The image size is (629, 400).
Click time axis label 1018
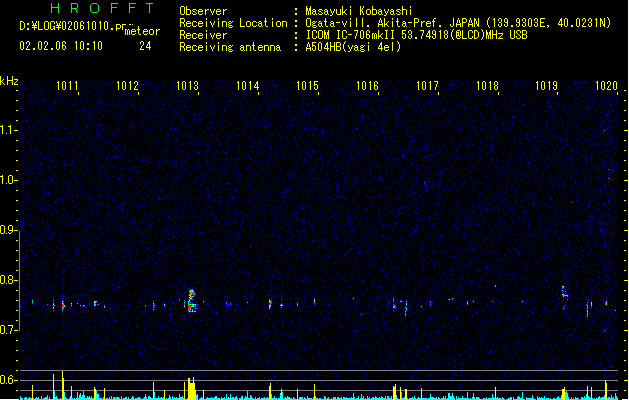[487, 86]
